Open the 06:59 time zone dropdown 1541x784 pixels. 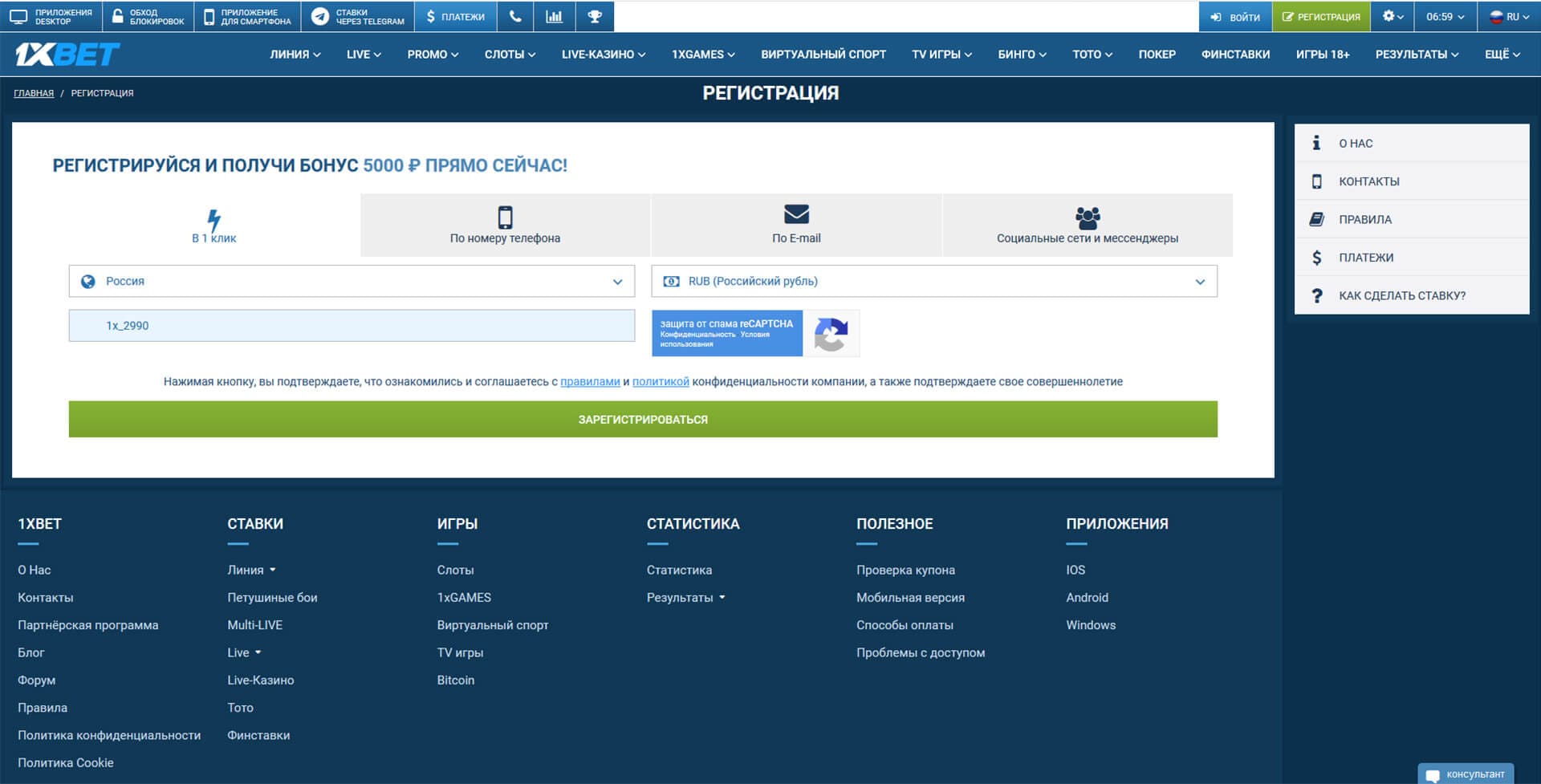coord(1445,16)
